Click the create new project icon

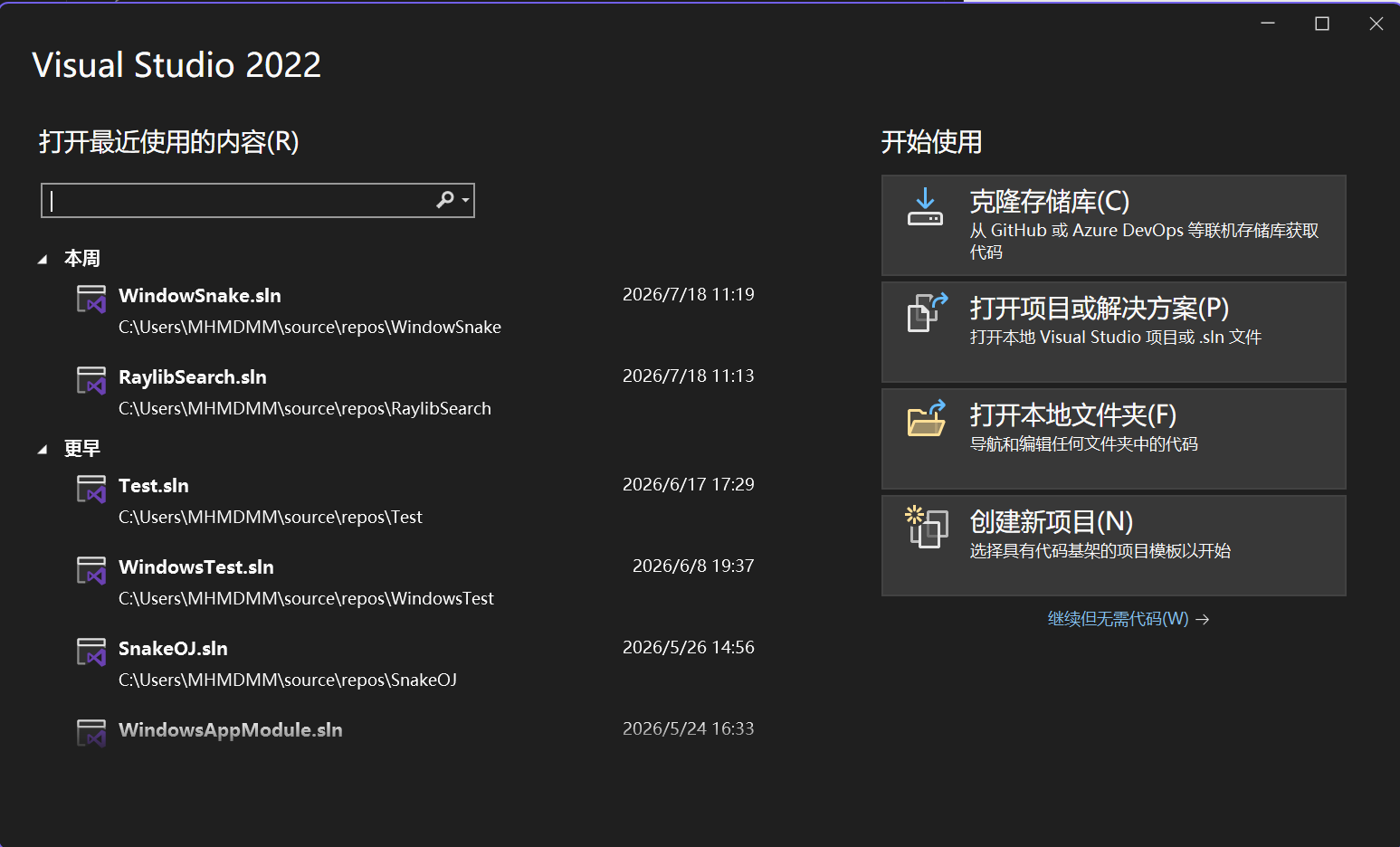point(927,527)
